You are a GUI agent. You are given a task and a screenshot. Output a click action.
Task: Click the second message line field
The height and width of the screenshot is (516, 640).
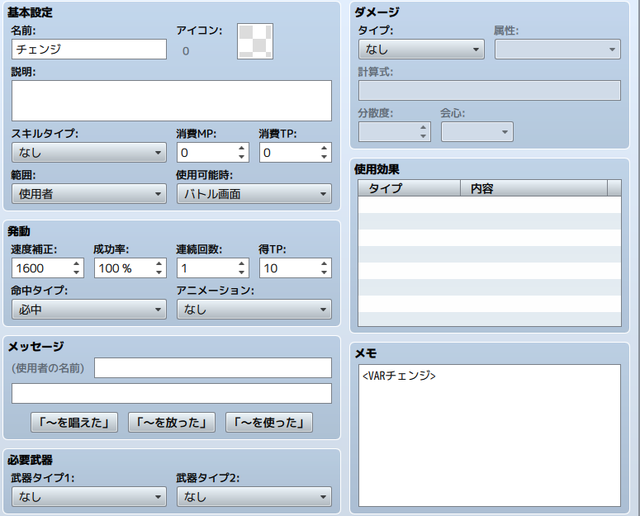[171, 394]
